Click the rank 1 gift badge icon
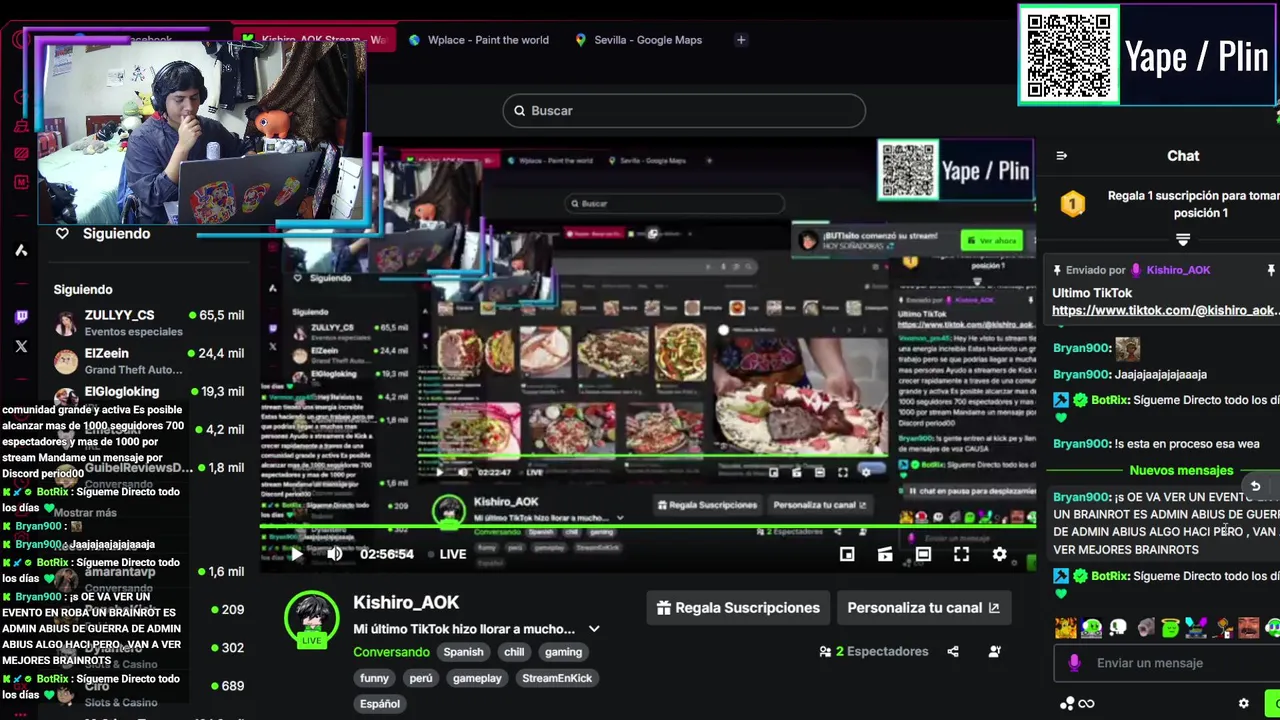The width and height of the screenshot is (1280, 720). point(1073,205)
